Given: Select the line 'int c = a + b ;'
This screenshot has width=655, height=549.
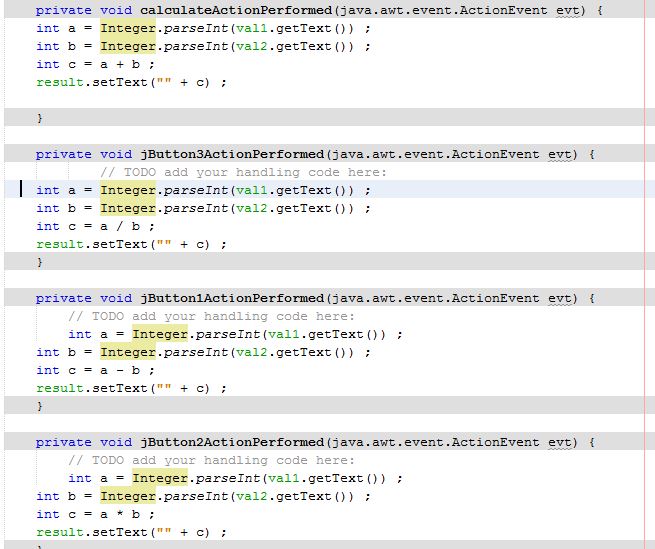Looking at the screenshot, I should (x=95, y=64).
